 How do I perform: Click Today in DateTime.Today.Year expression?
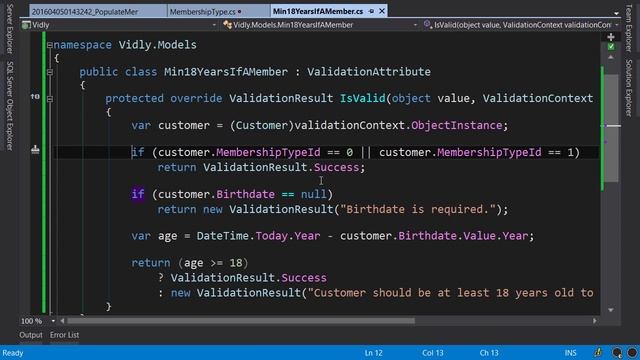click(271, 236)
